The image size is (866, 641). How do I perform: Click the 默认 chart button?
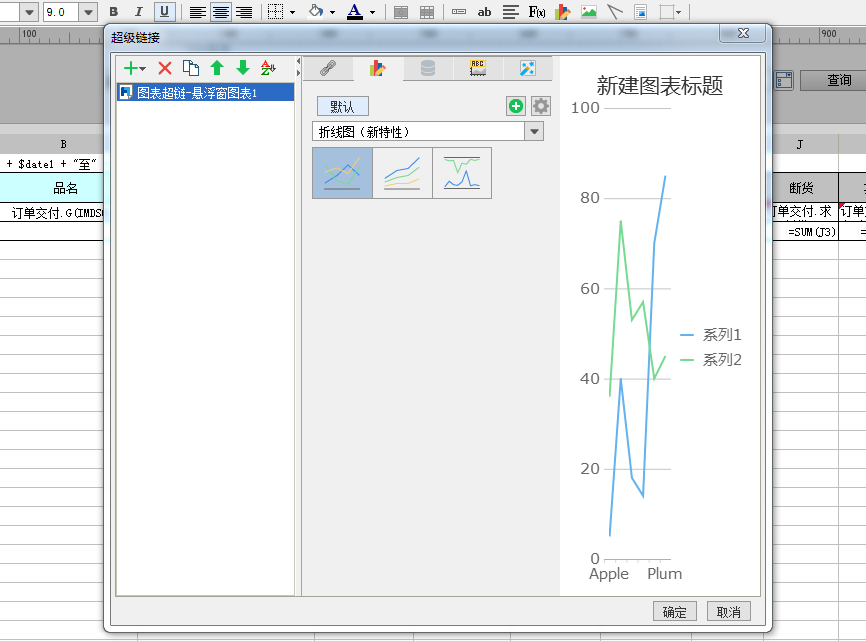342,107
